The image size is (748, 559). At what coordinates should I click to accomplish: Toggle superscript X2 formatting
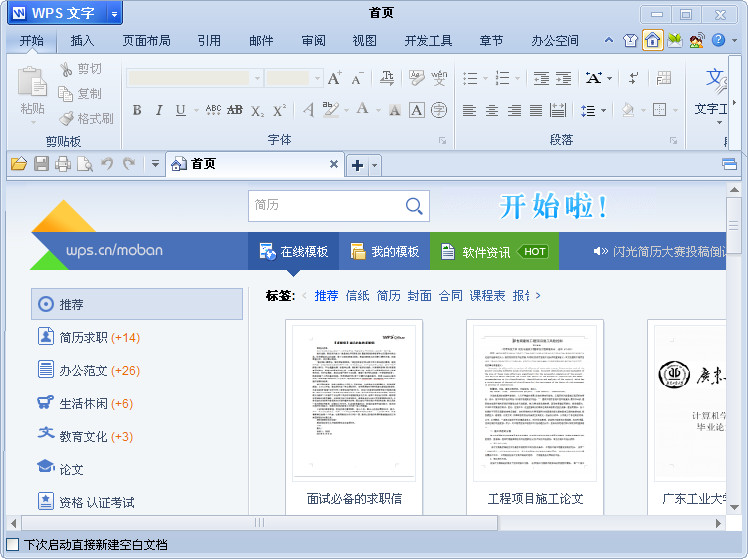(279, 110)
